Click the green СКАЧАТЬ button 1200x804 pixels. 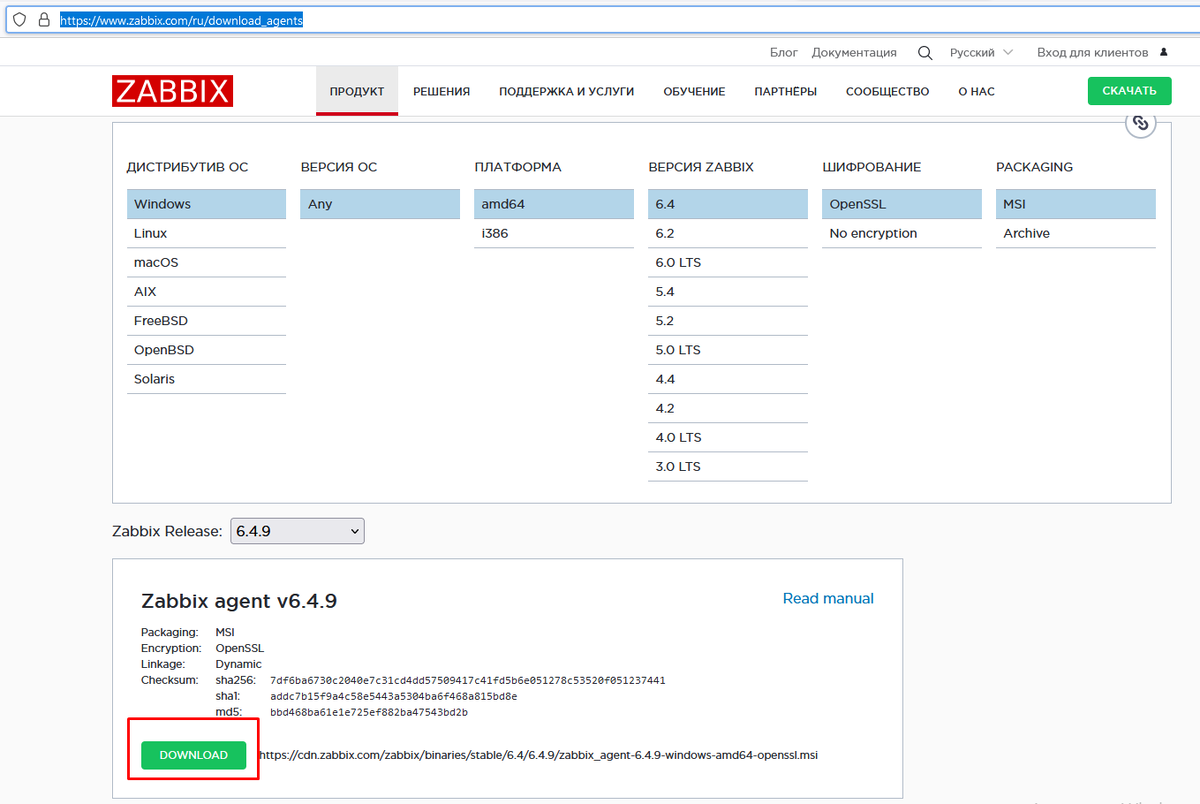click(x=1129, y=91)
